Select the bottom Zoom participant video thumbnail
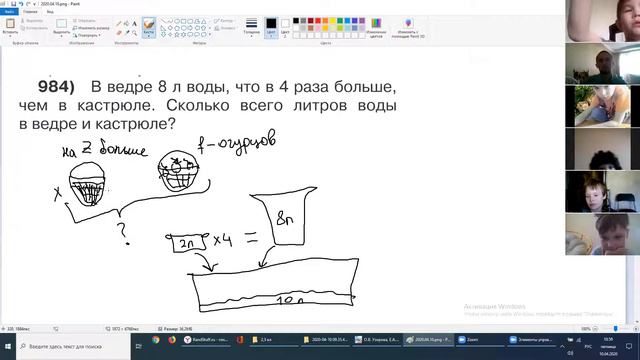 602,234
